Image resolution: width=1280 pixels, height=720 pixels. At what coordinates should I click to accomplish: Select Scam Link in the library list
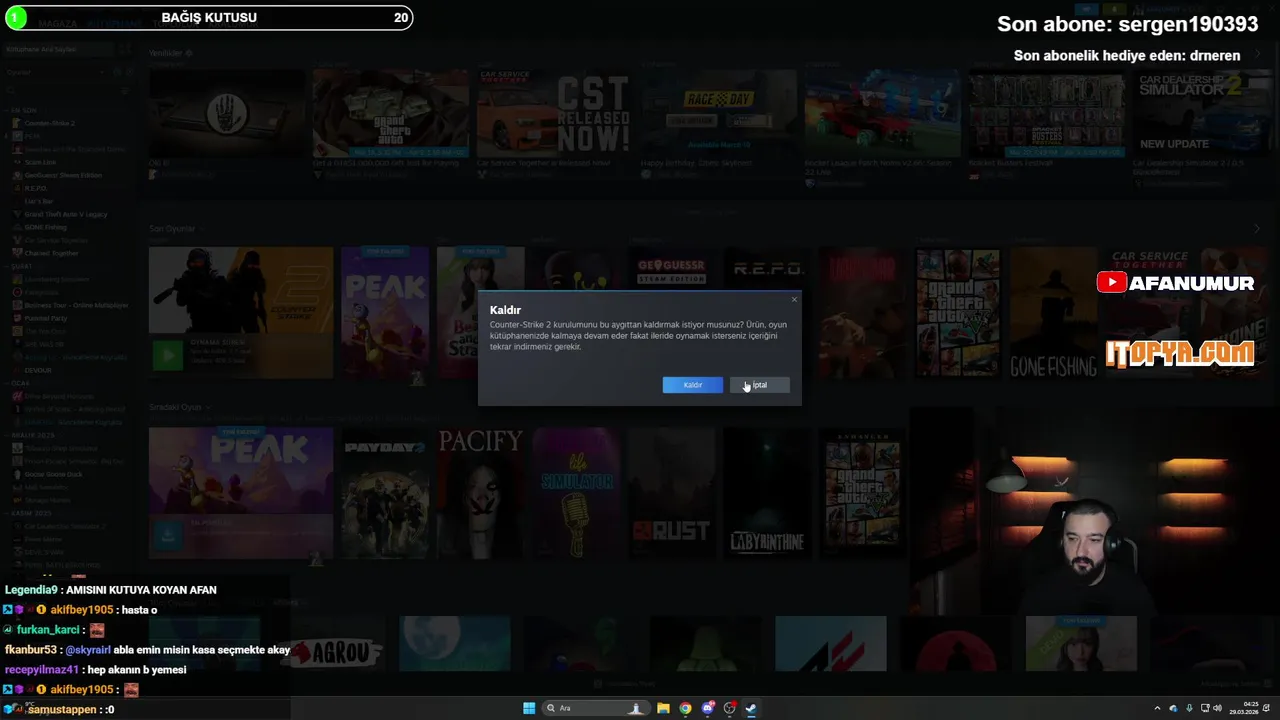[x=40, y=162]
